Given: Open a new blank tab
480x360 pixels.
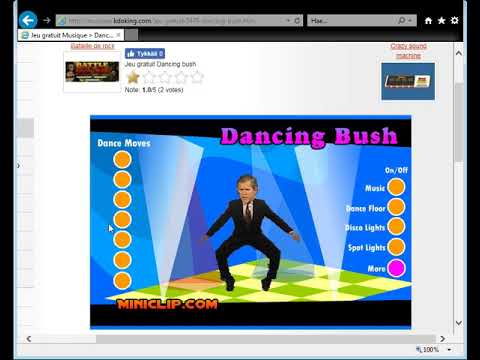Looking at the screenshot, I should coord(131,35).
